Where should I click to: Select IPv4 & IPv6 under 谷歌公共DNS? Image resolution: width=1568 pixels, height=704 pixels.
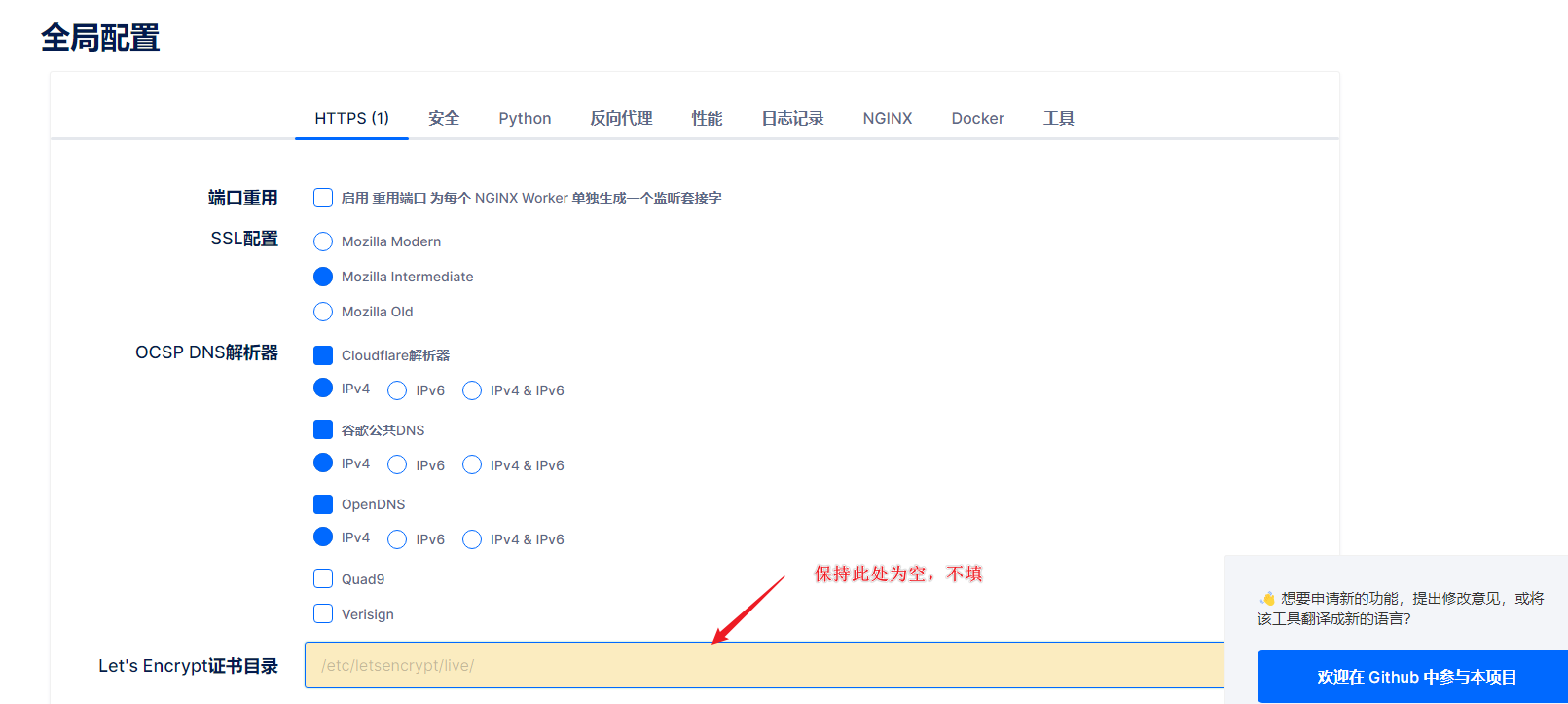pos(472,464)
